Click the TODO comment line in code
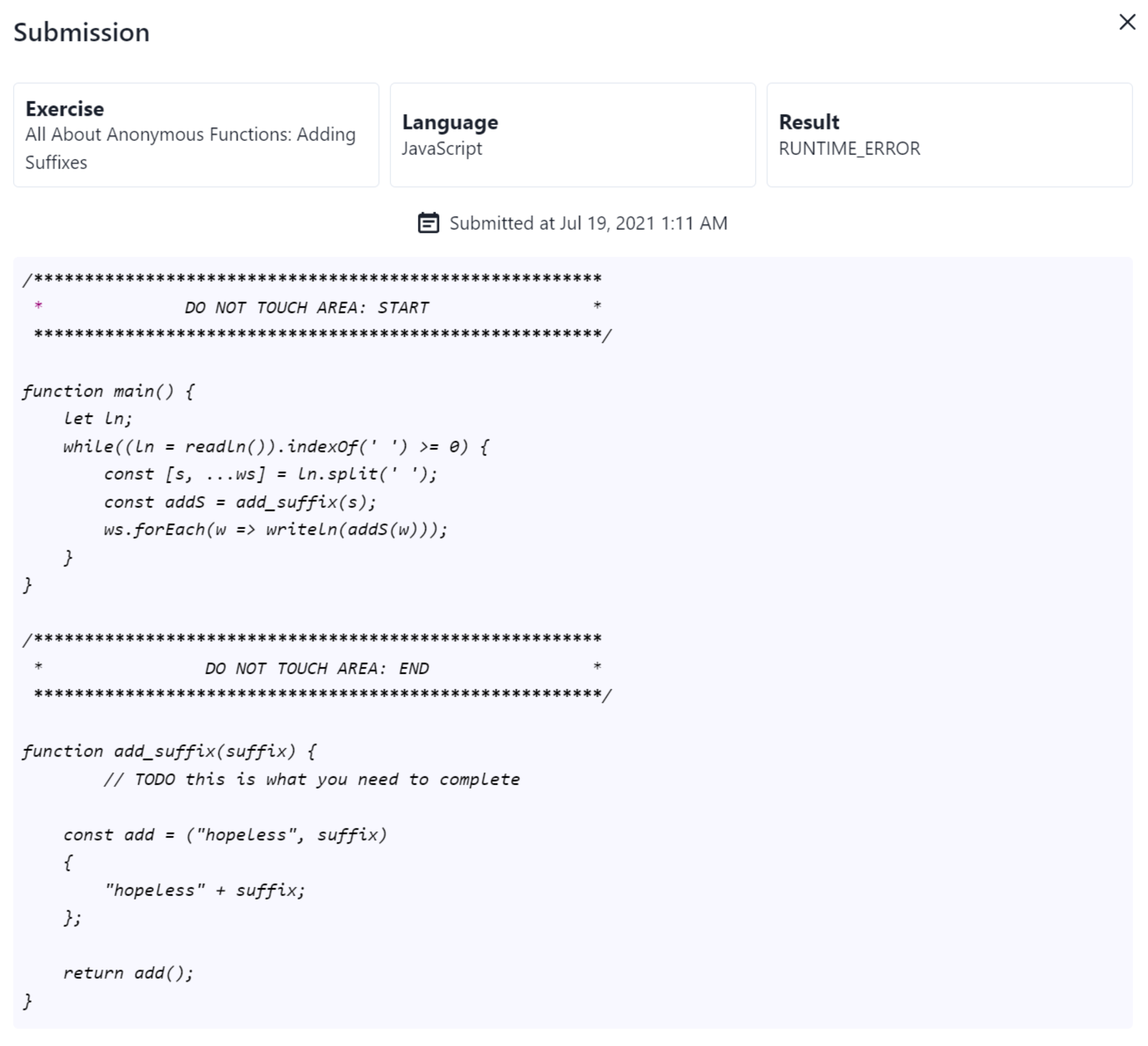The image size is (1148, 1046). [x=312, y=780]
